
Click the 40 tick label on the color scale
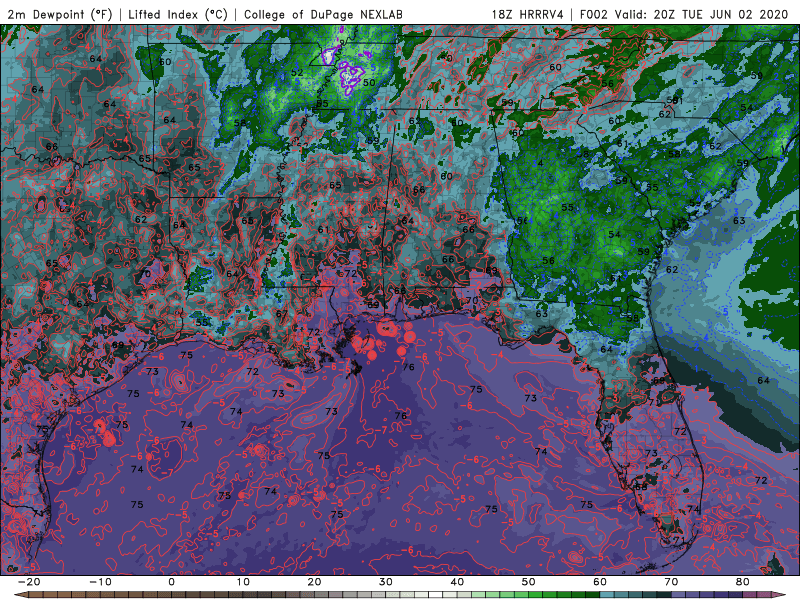(457, 582)
